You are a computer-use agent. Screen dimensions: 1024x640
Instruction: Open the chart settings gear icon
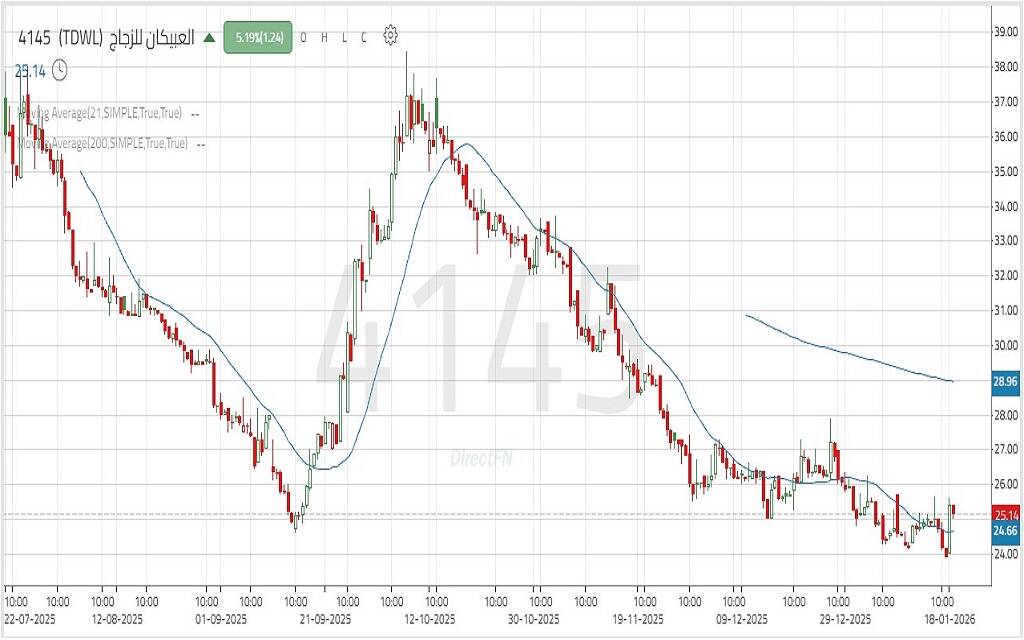coord(390,37)
